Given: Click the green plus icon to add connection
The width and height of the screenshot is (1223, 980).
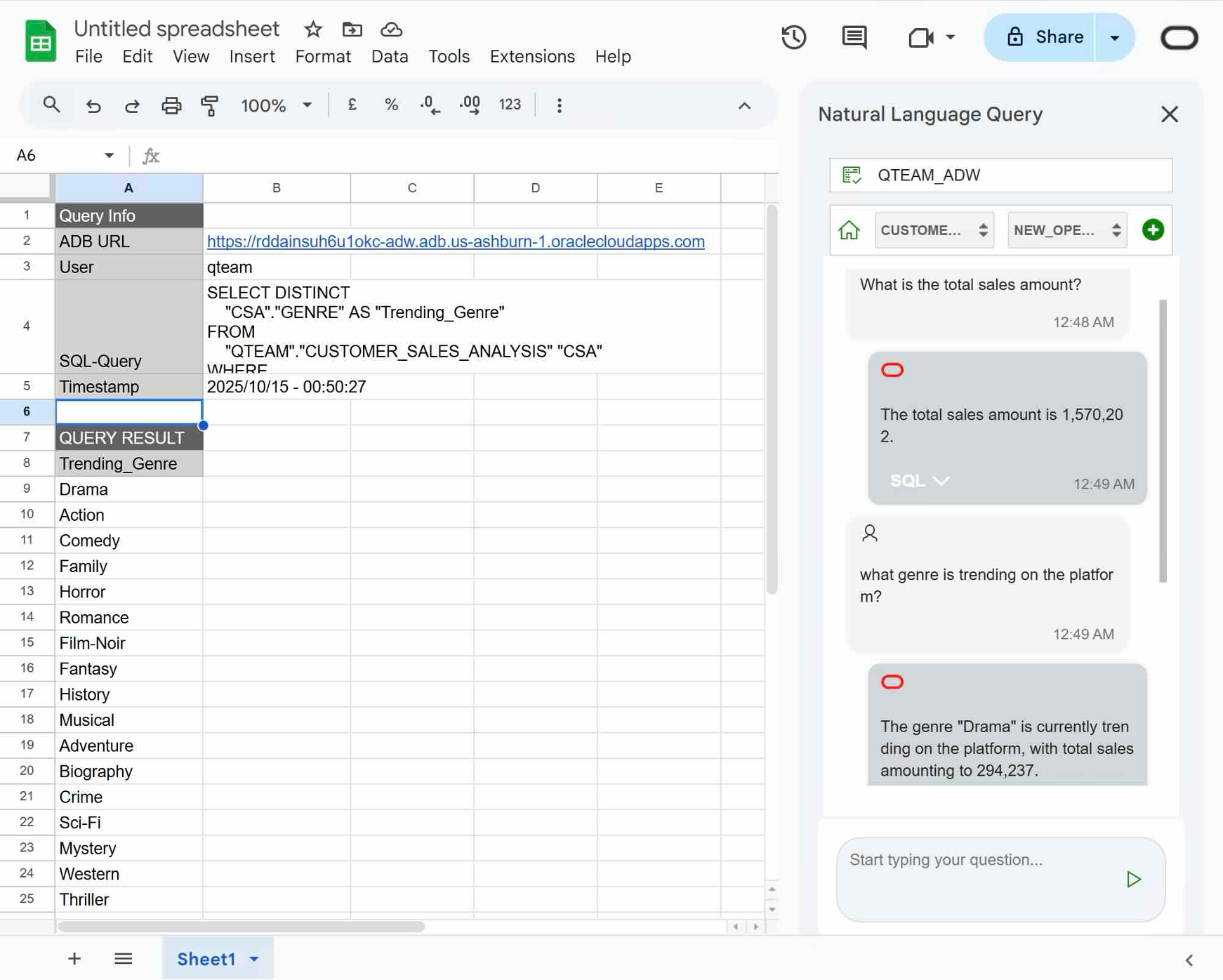Looking at the screenshot, I should coord(1152,230).
